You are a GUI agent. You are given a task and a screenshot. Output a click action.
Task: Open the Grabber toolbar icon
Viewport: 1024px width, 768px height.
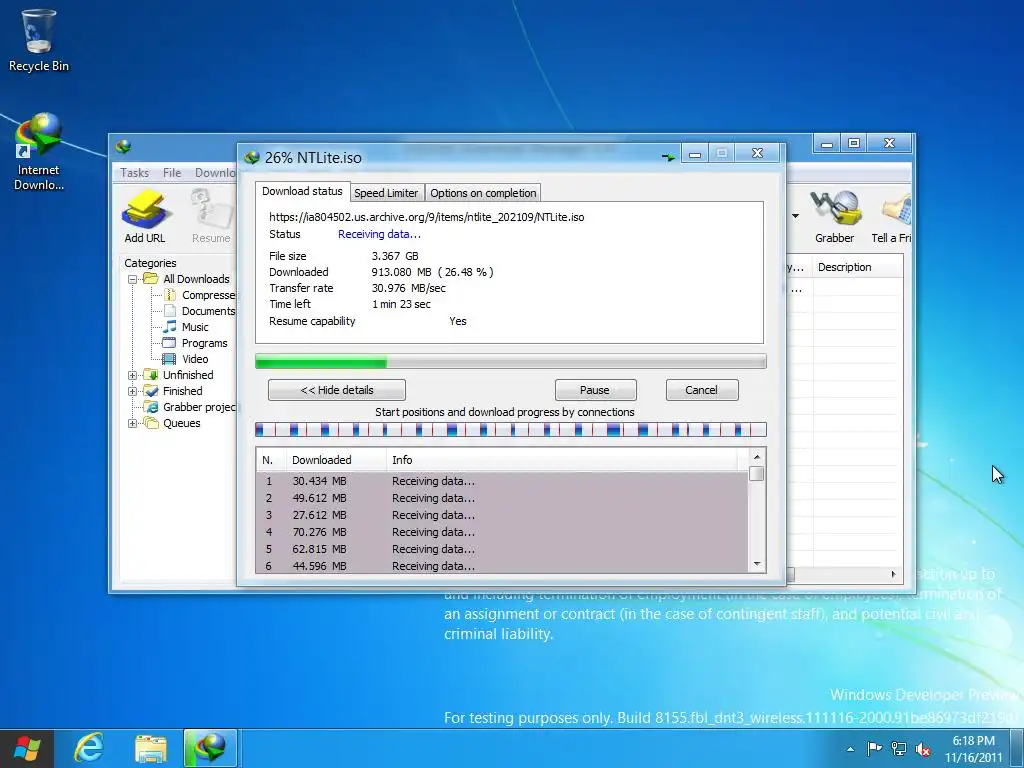(835, 217)
